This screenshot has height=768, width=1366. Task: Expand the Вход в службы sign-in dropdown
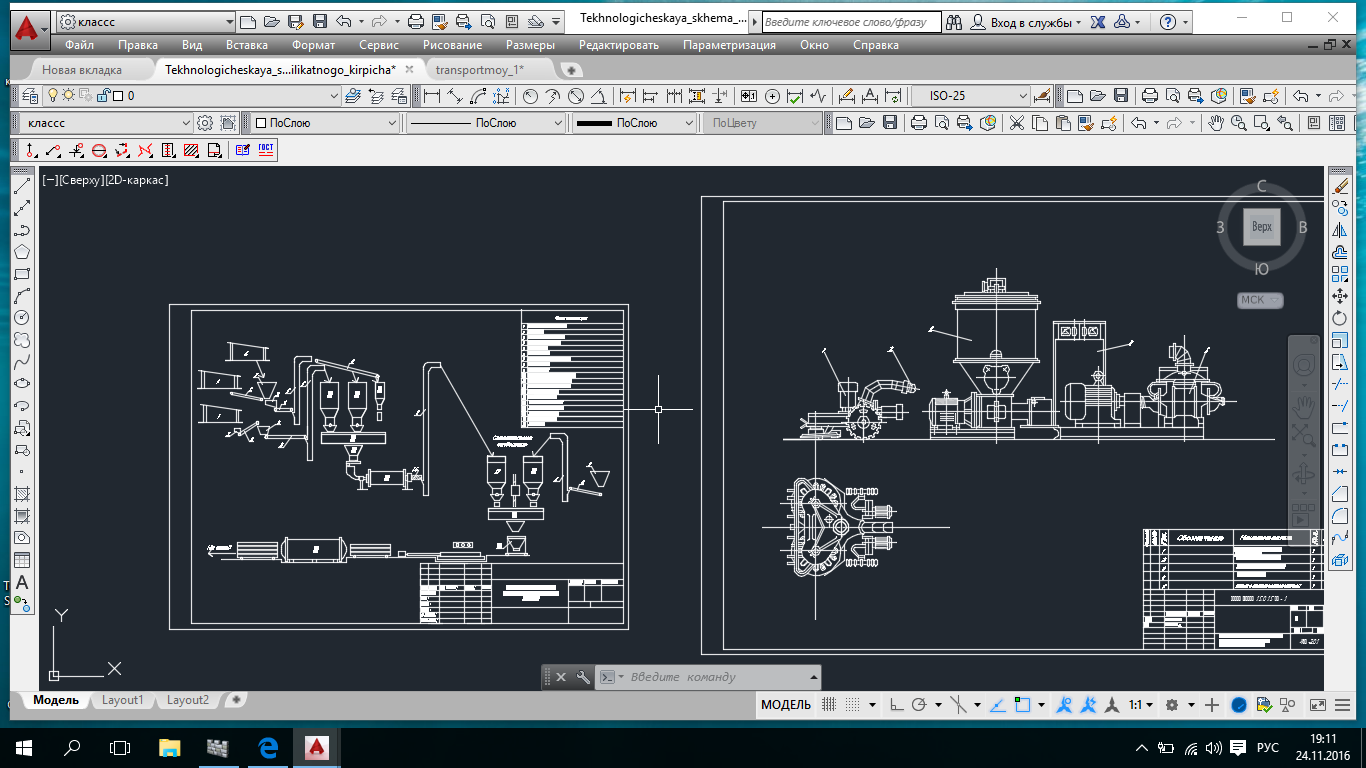pyautogui.click(x=1077, y=22)
